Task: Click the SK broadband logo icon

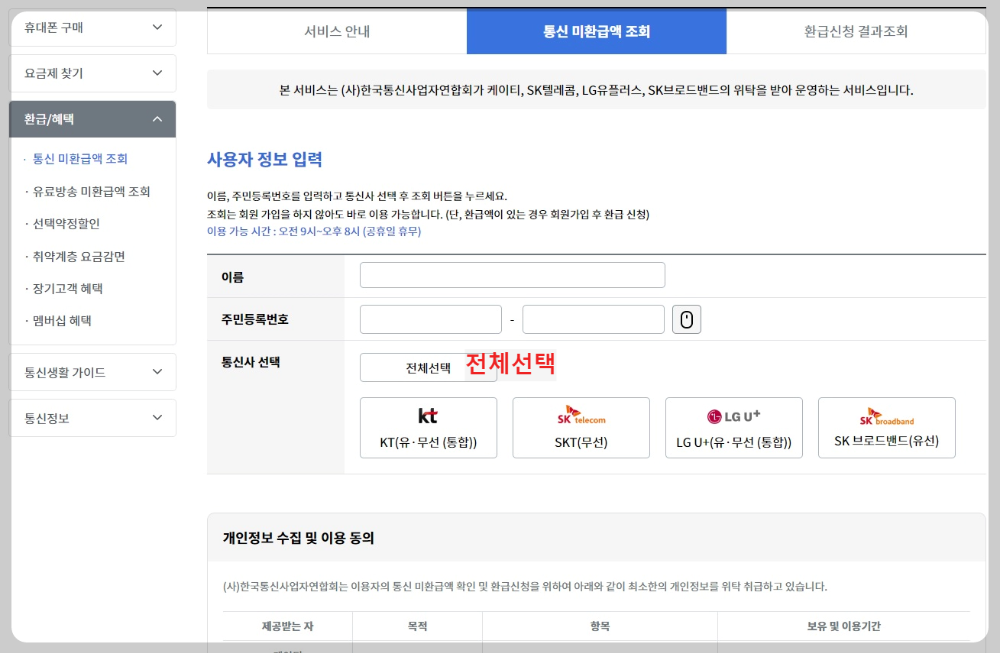Action: coord(886,414)
